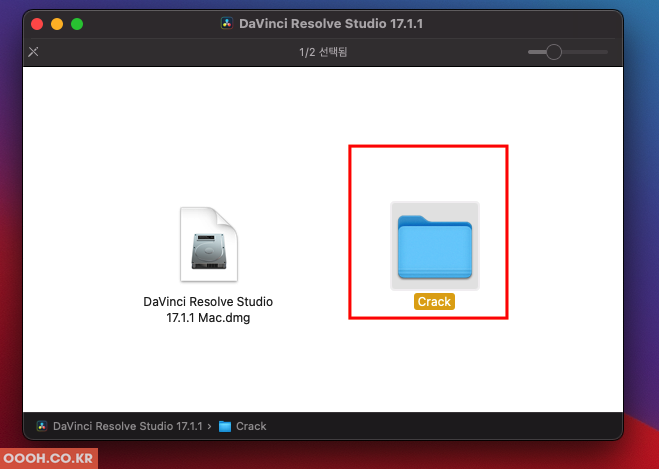Click the icon size slider handle

554,52
